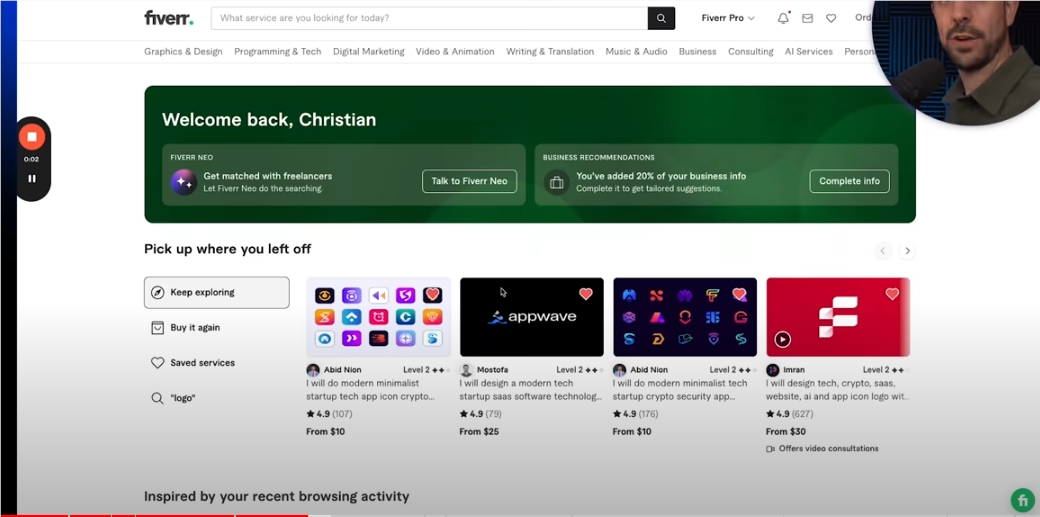This screenshot has width=1040, height=517.
Task: Click the search magnifier button
Action: 661,18
